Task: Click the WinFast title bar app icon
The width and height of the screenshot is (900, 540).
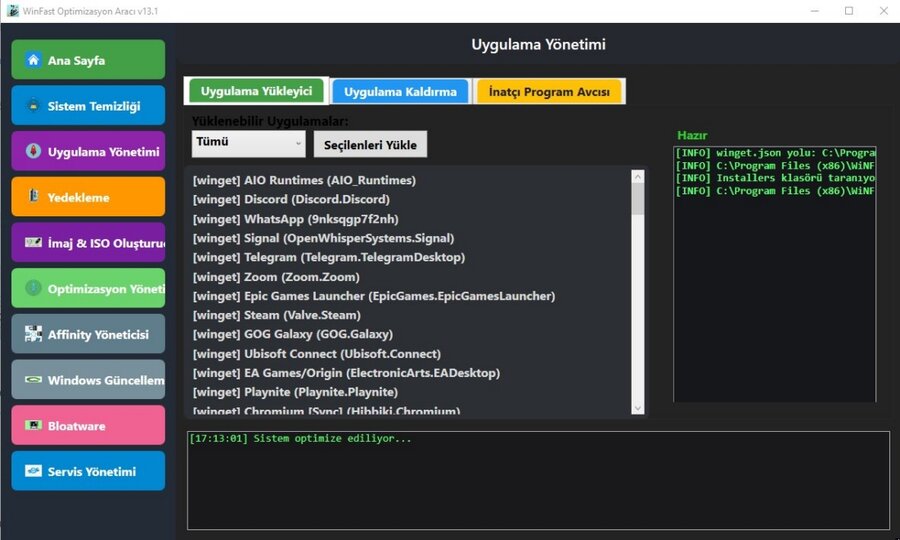Action: [x=13, y=11]
